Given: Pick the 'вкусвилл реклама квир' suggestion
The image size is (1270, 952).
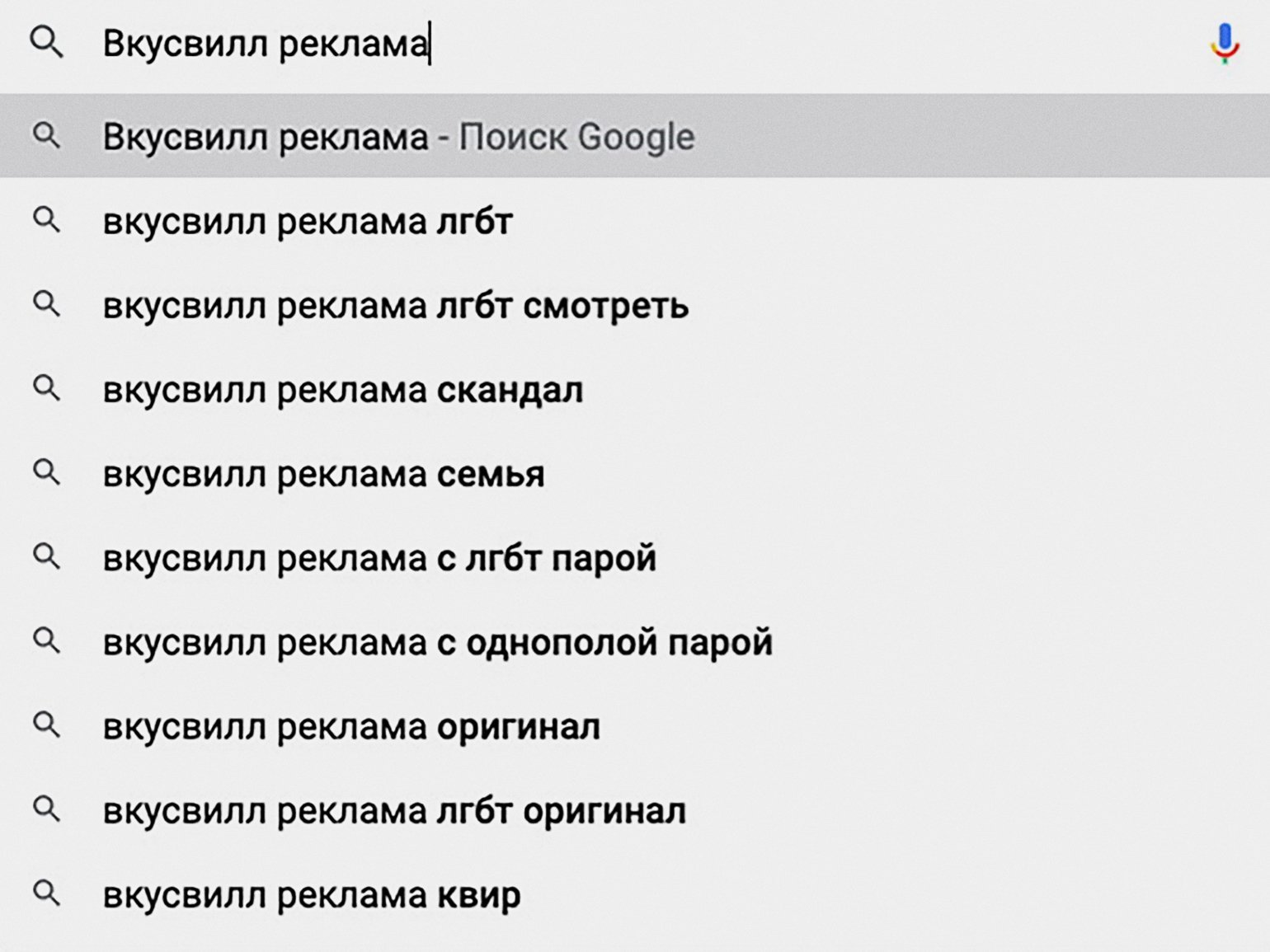Looking at the screenshot, I should (x=635, y=894).
